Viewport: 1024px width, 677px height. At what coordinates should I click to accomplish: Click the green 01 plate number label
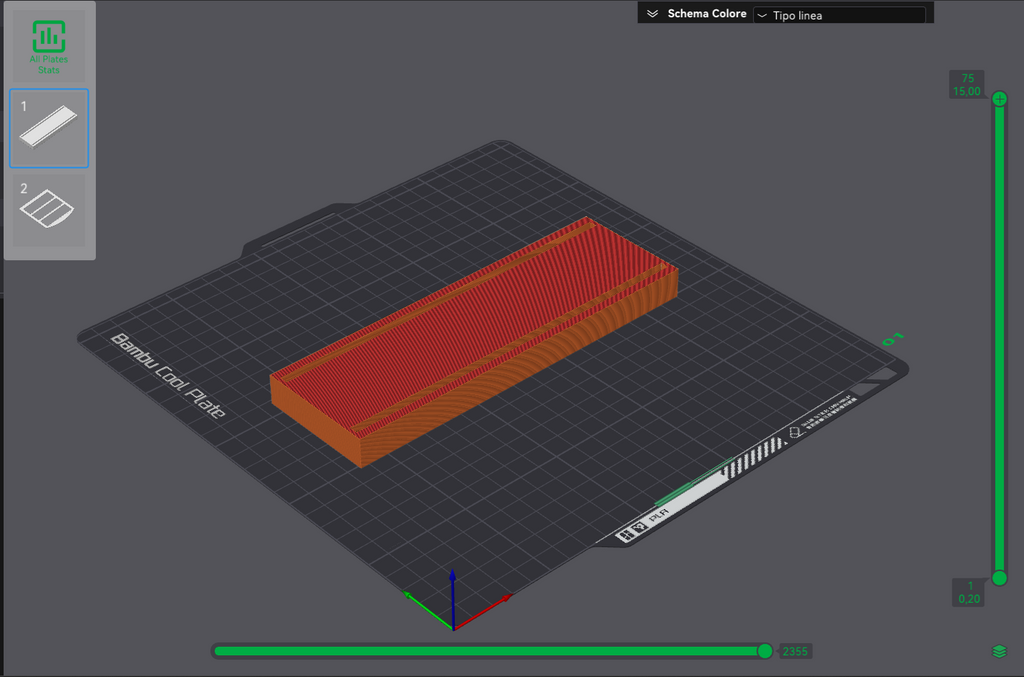click(x=893, y=339)
